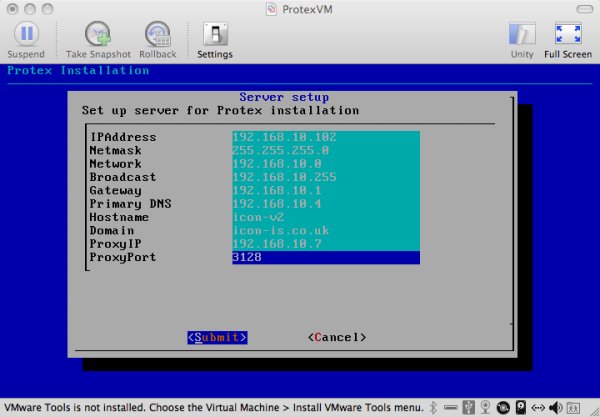The width and height of the screenshot is (600, 417).
Task: Click the 'Hostname' label
Action: point(119,217)
